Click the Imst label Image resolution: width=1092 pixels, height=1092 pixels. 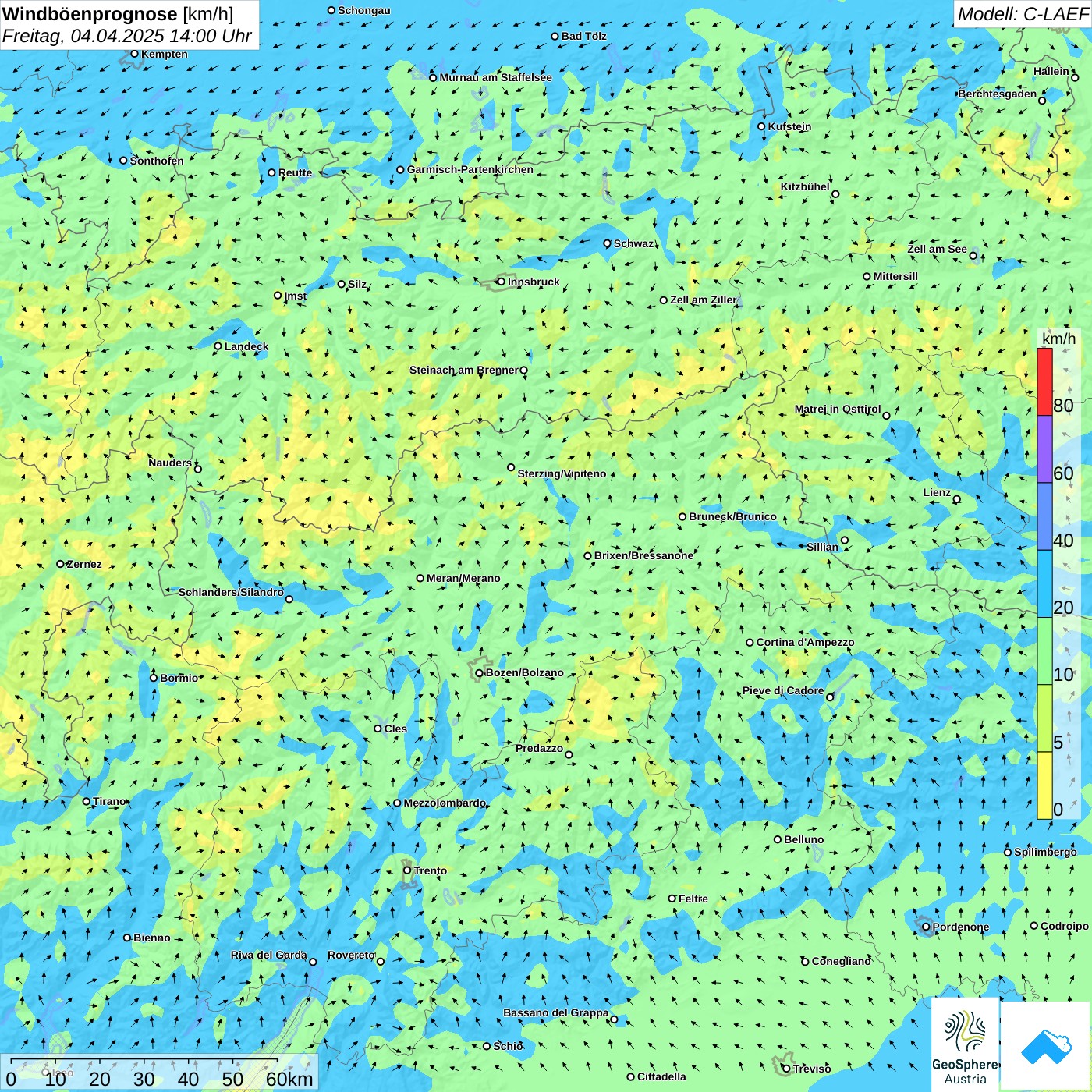coord(295,296)
